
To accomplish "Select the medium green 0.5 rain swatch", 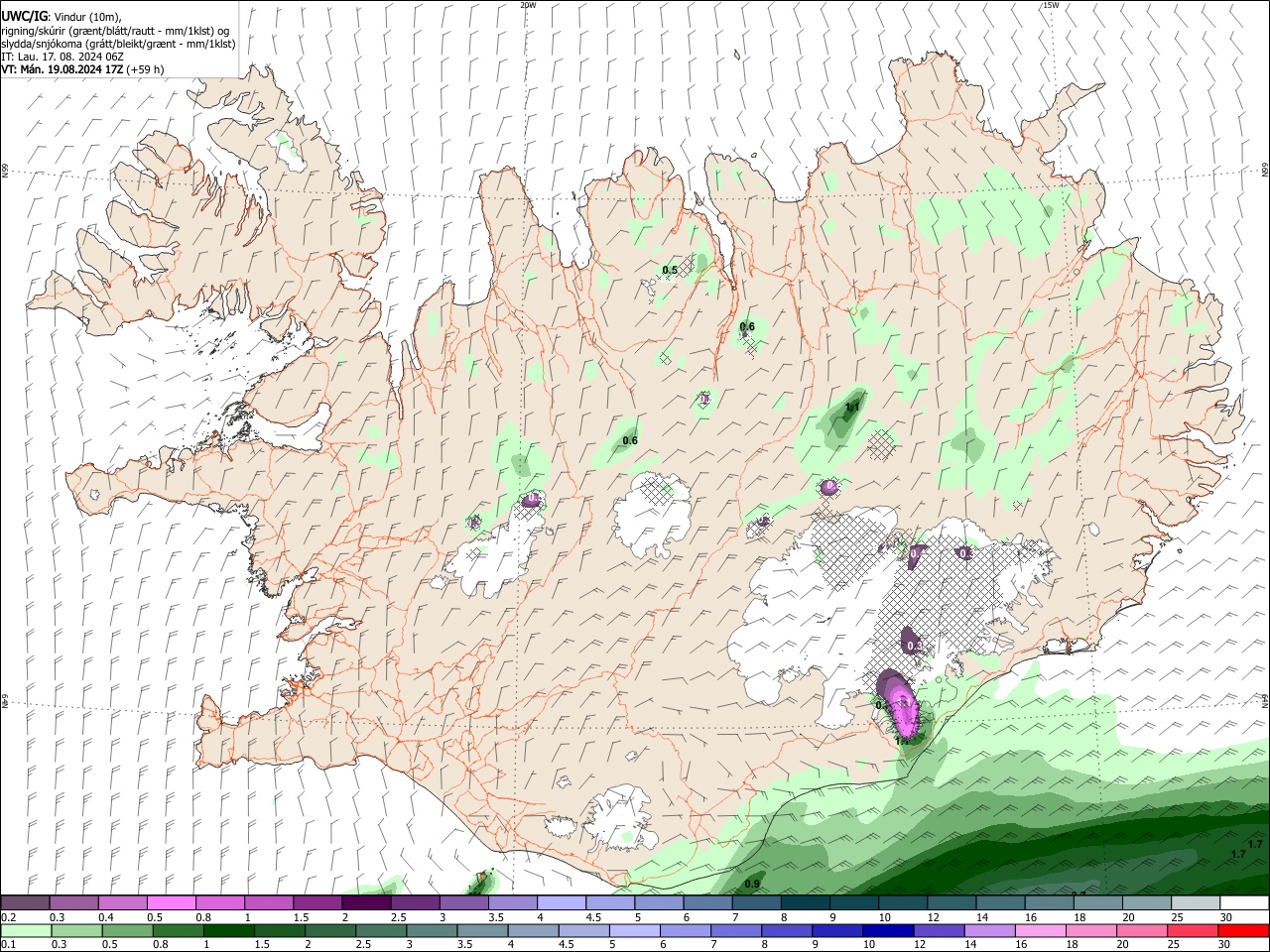I will (128, 931).
